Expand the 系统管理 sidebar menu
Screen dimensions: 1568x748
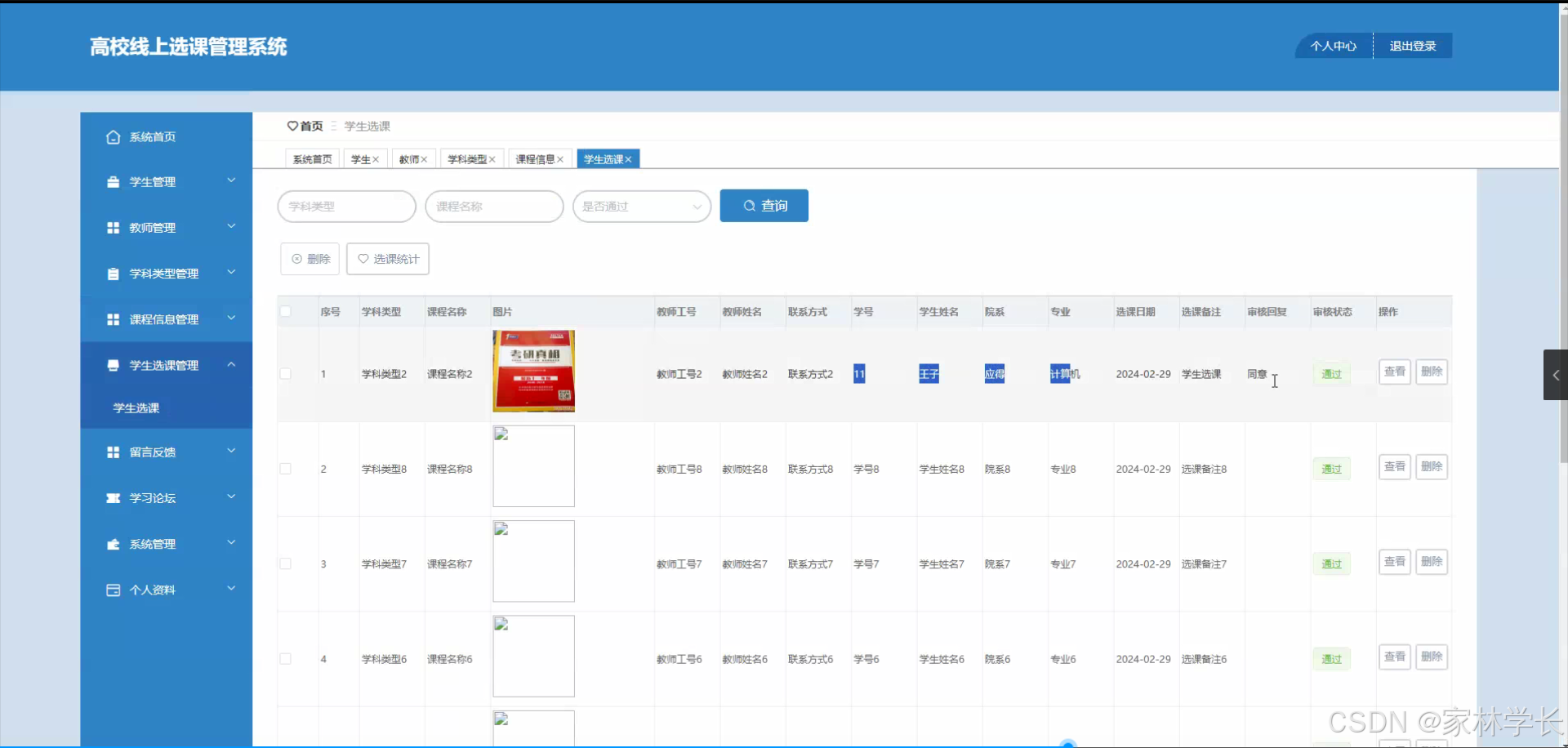(x=231, y=542)
